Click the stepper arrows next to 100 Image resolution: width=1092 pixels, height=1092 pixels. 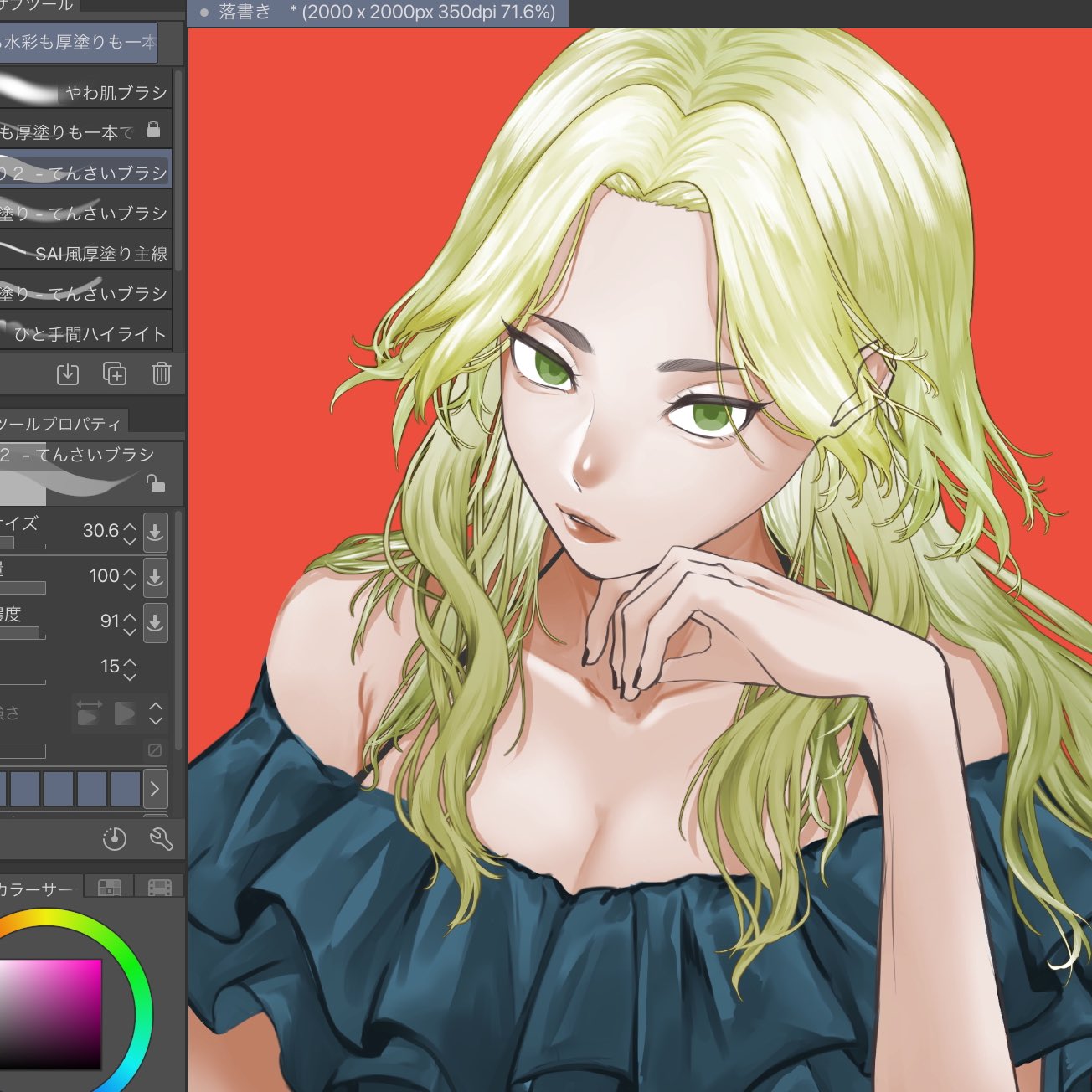pos(130,578)
